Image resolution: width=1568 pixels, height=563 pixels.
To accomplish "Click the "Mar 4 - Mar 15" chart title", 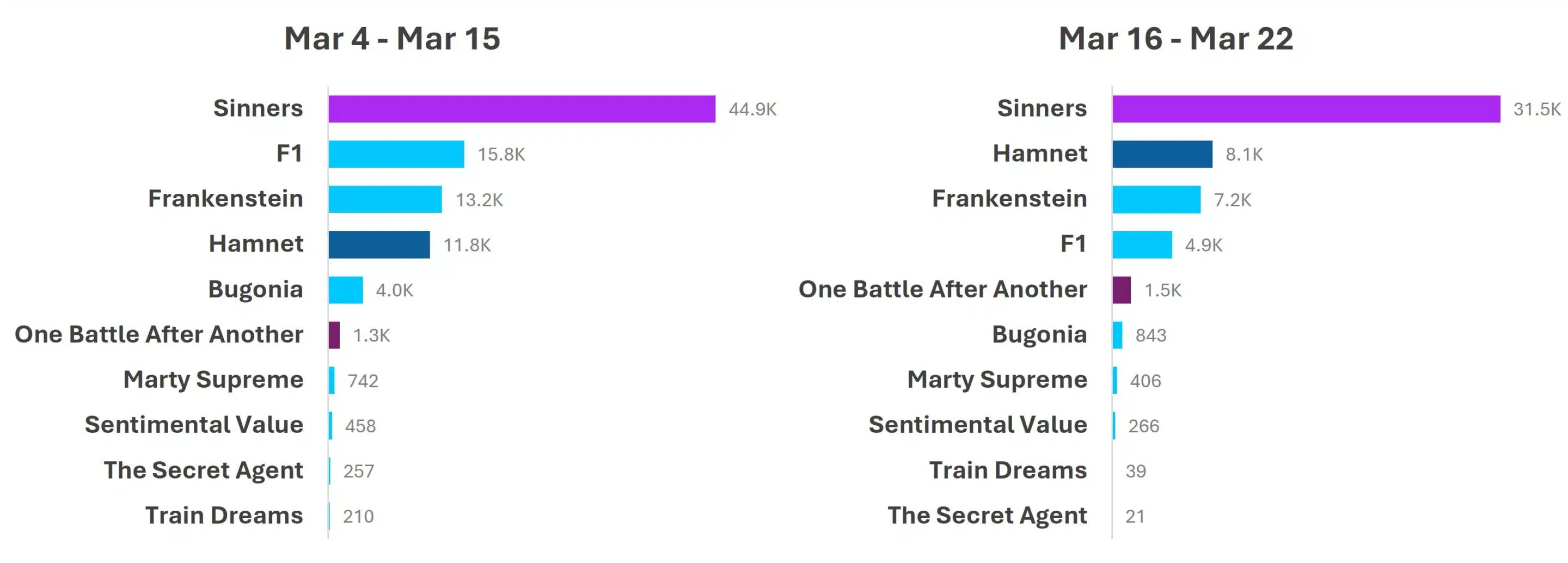I will 392,38.
